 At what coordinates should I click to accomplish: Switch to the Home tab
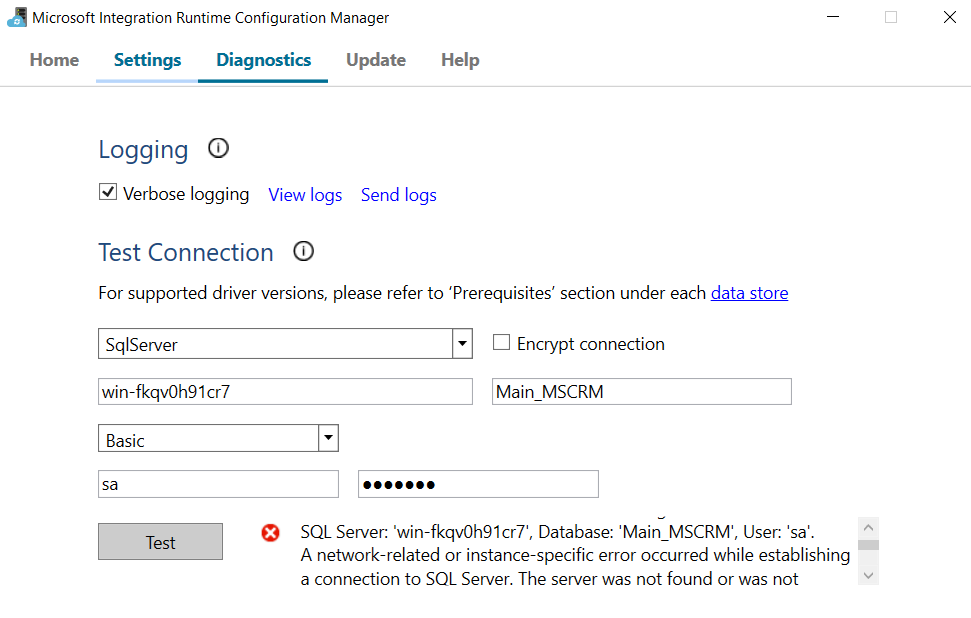coord(54,60)
